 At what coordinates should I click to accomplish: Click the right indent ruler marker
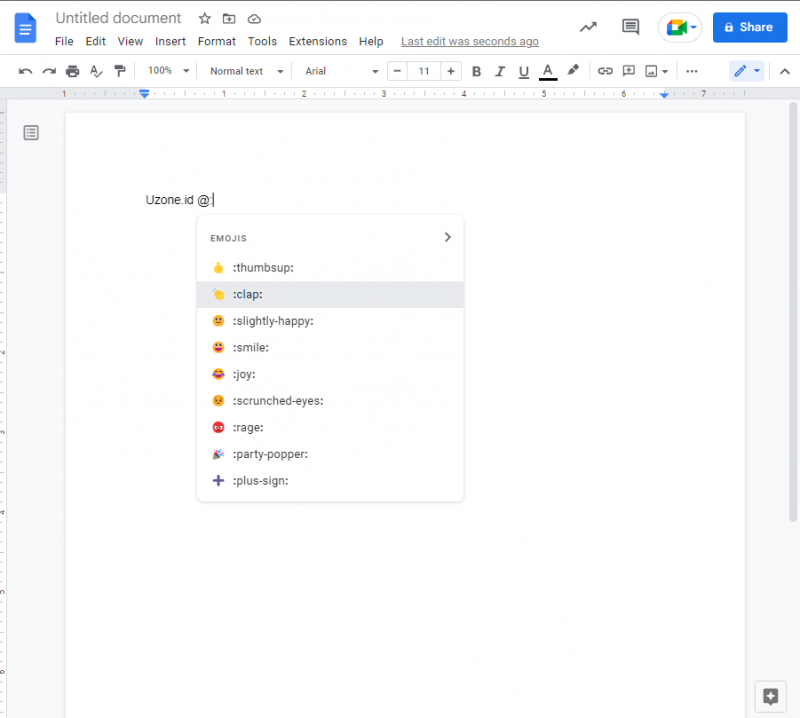pyautogui.click(x=664, y=95)
